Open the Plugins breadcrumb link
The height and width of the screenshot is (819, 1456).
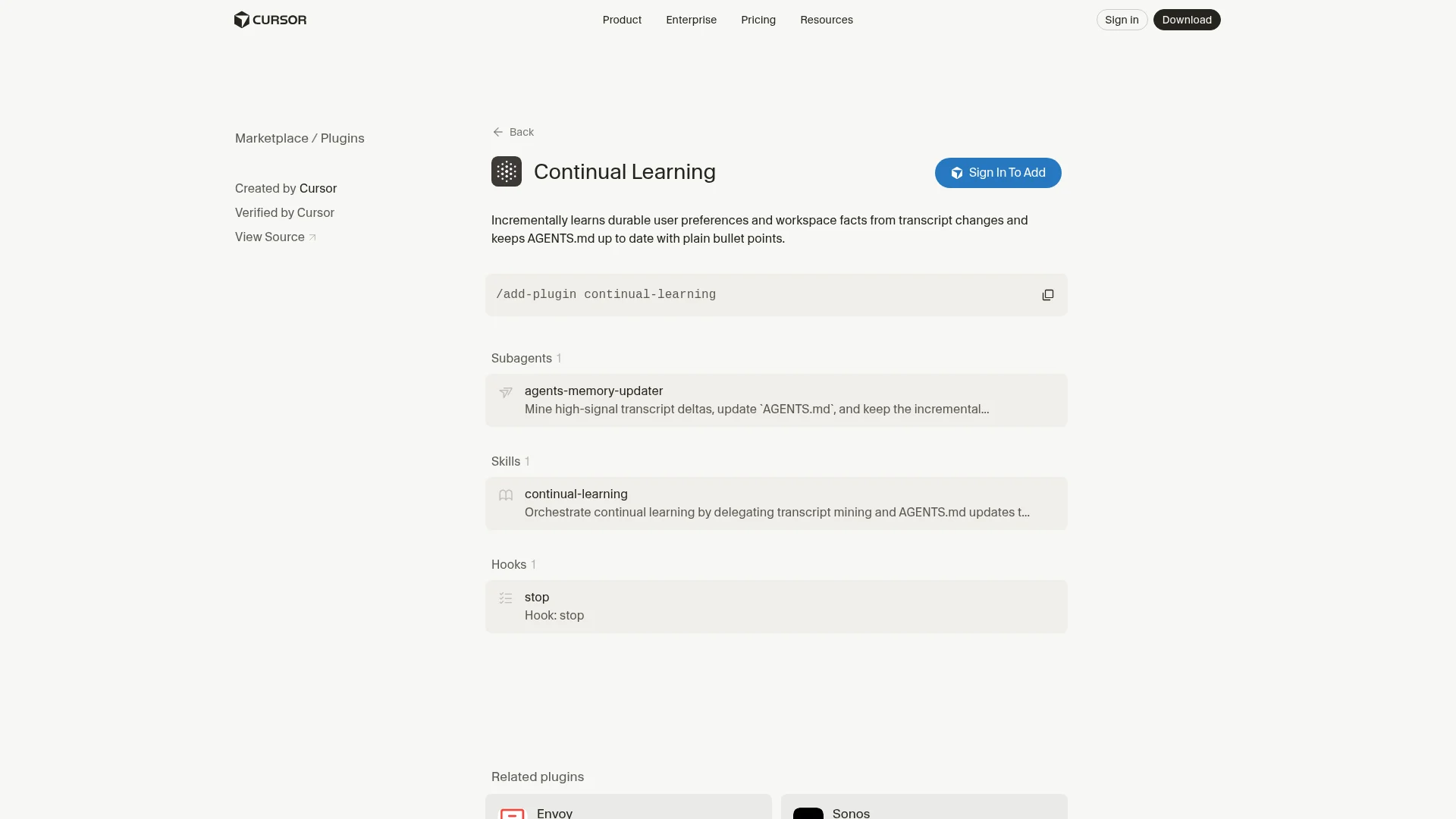click(342, 138)
